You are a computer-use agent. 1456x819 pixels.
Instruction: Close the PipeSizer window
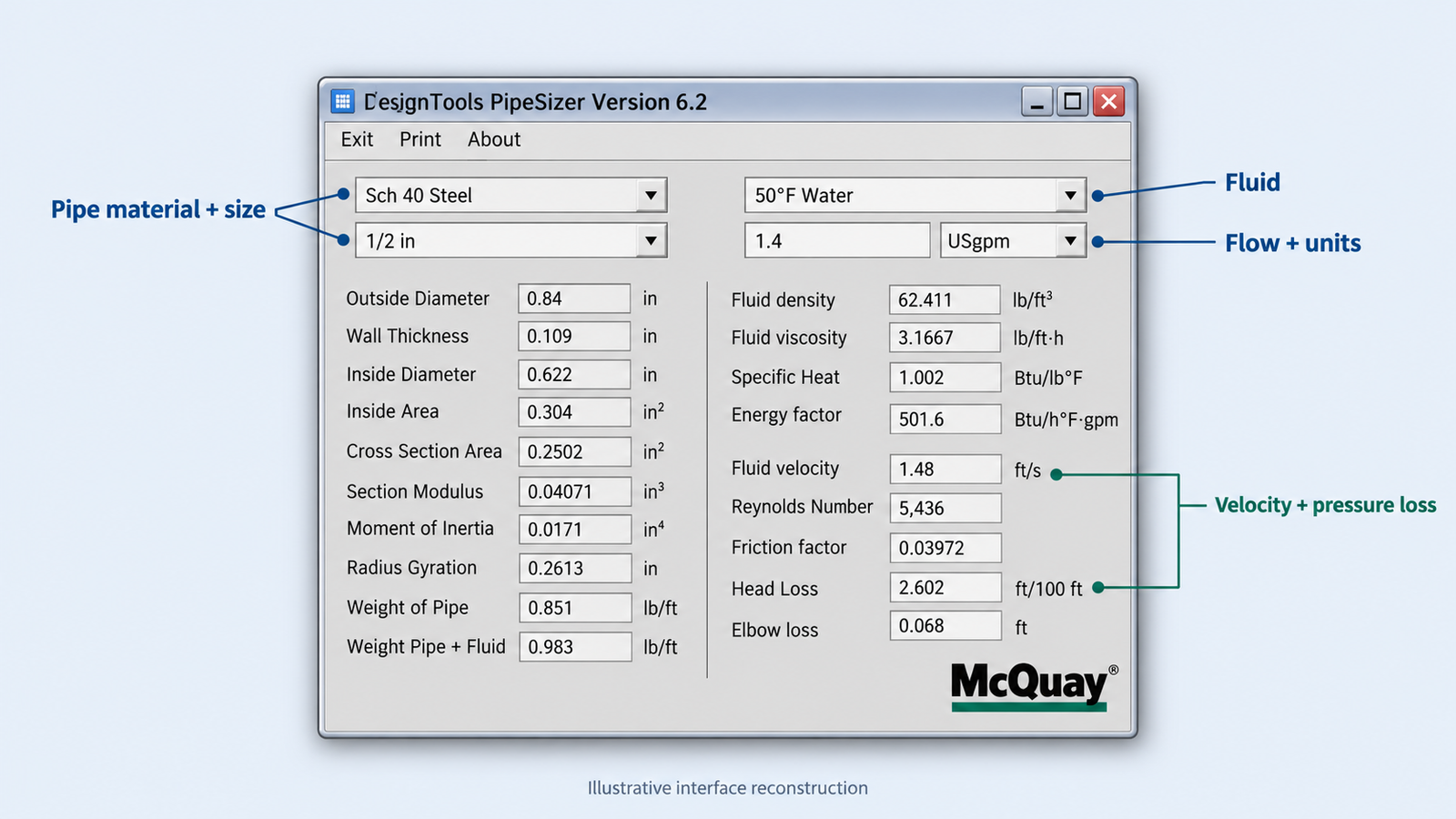coord(1109,101)
